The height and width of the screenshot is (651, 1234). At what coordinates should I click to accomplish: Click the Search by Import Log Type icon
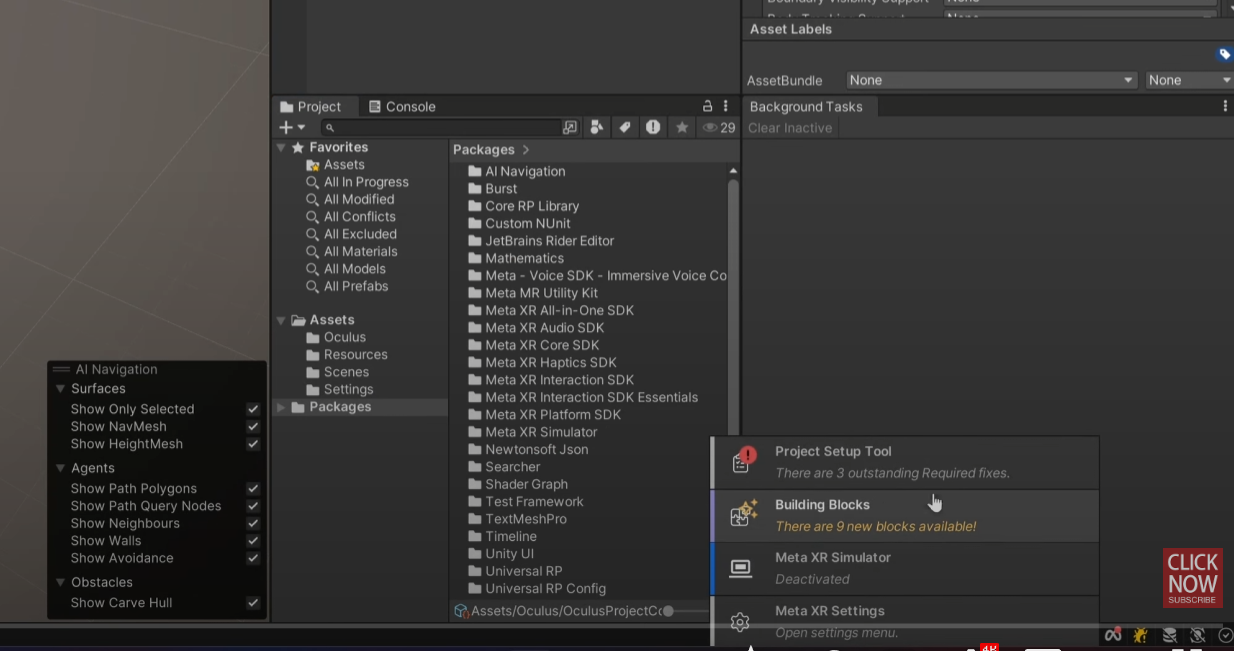click(x=653, y=128)
